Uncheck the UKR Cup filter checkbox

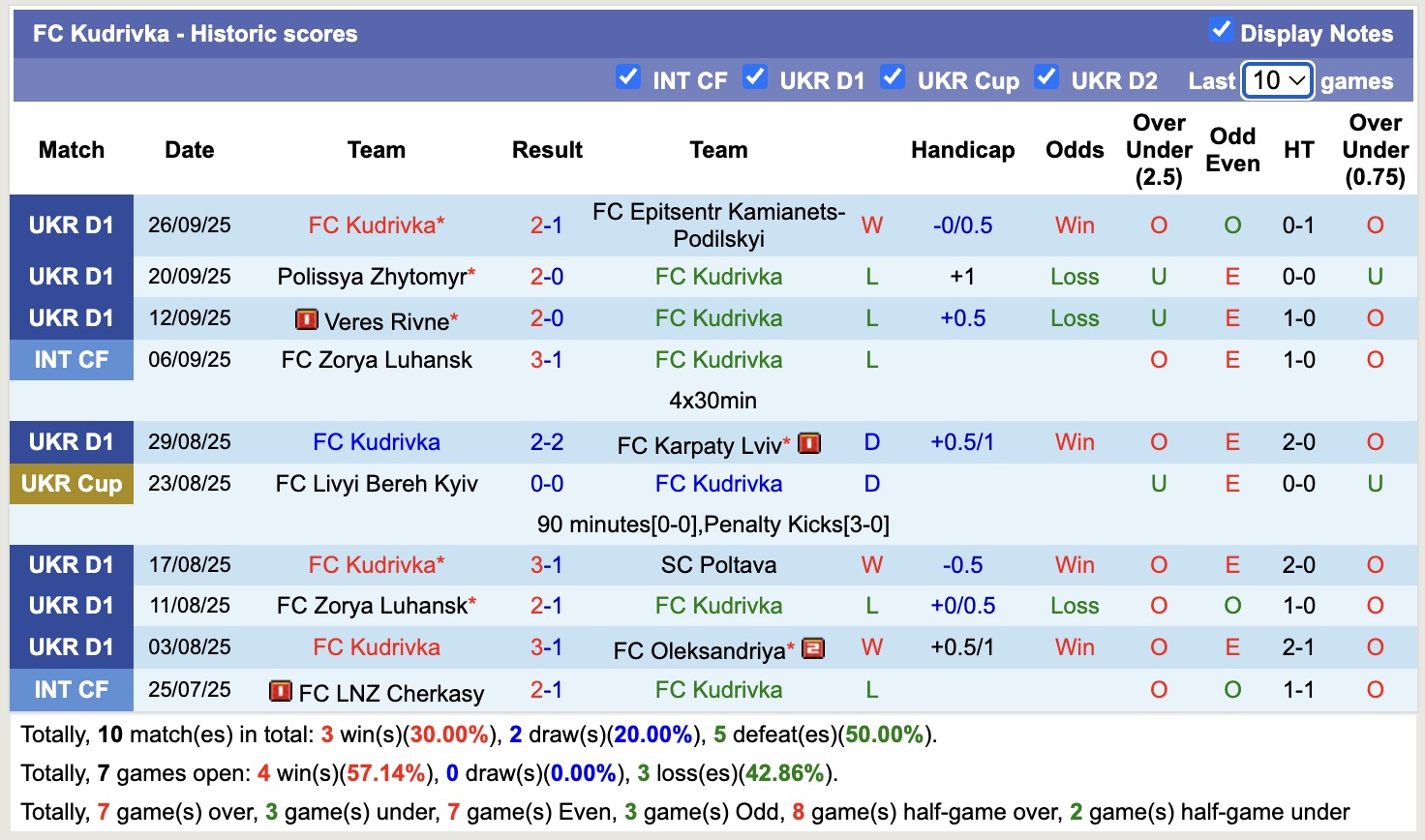893,76
